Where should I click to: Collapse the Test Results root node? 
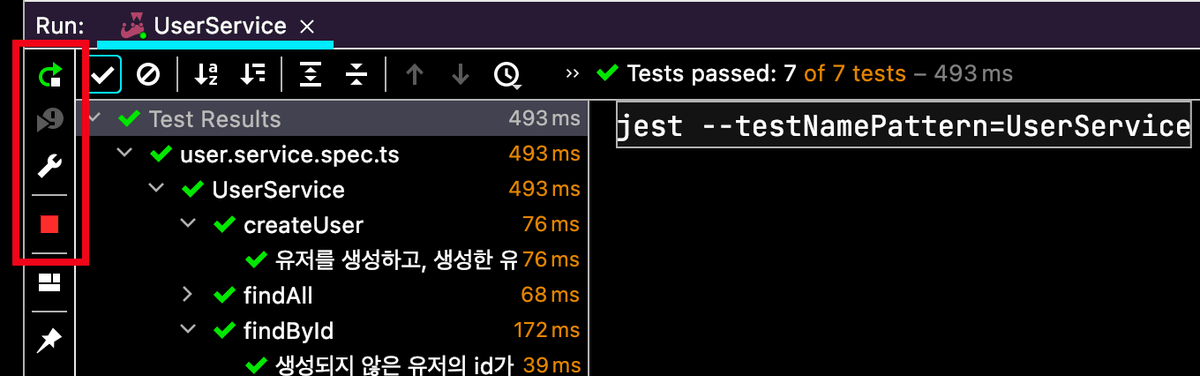click(x=95, y=119)
